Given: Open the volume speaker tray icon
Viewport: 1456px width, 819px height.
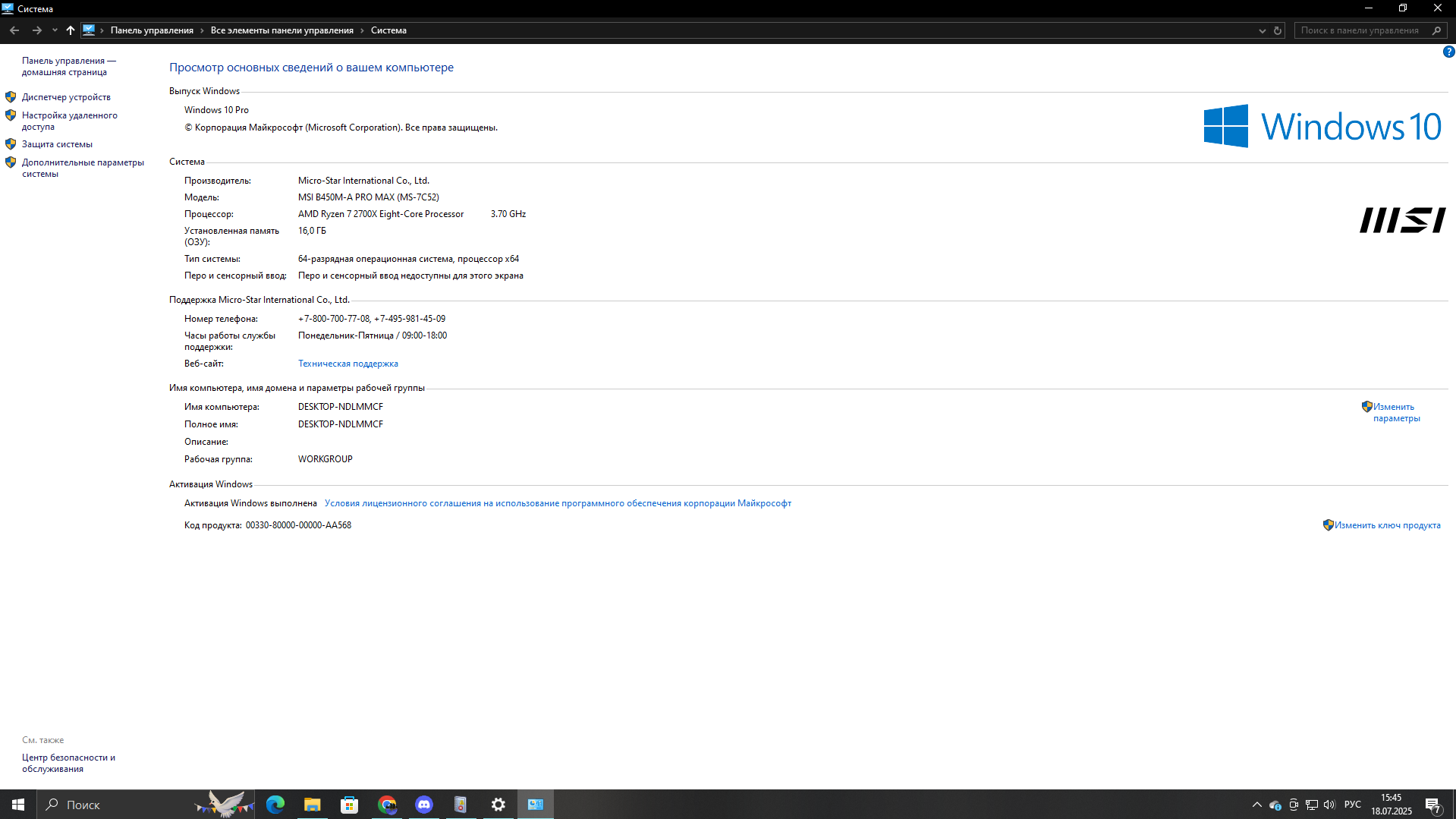Looking at the screenshot, I should 1329,805.
